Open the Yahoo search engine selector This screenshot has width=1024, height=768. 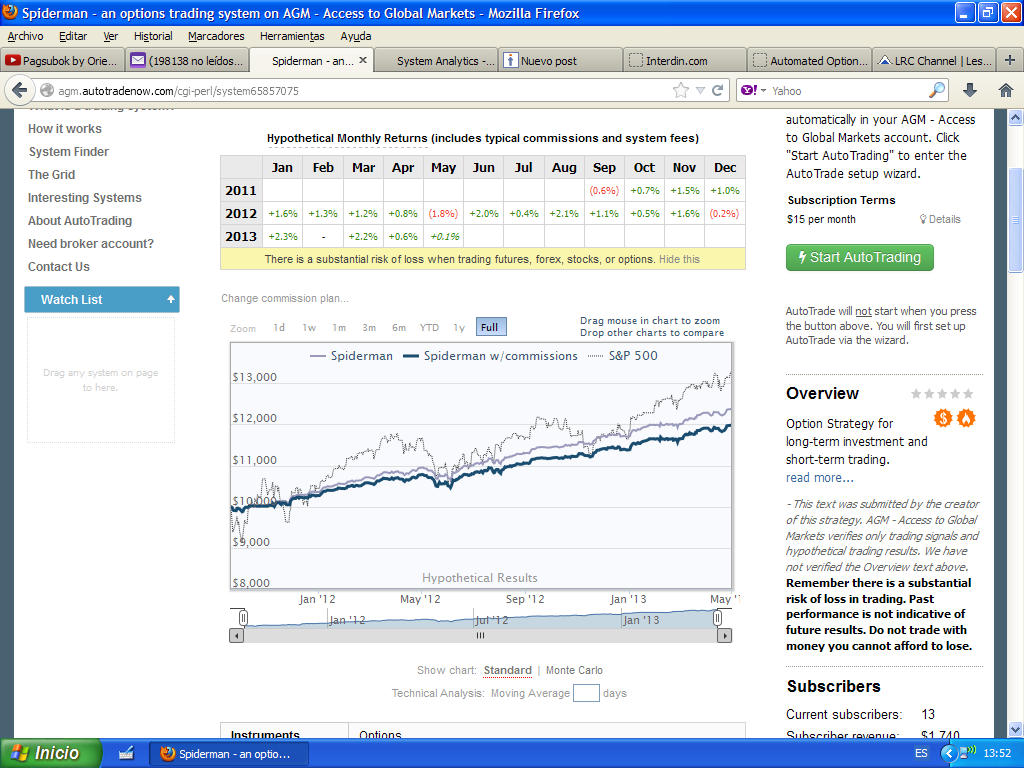click(754, 90)
